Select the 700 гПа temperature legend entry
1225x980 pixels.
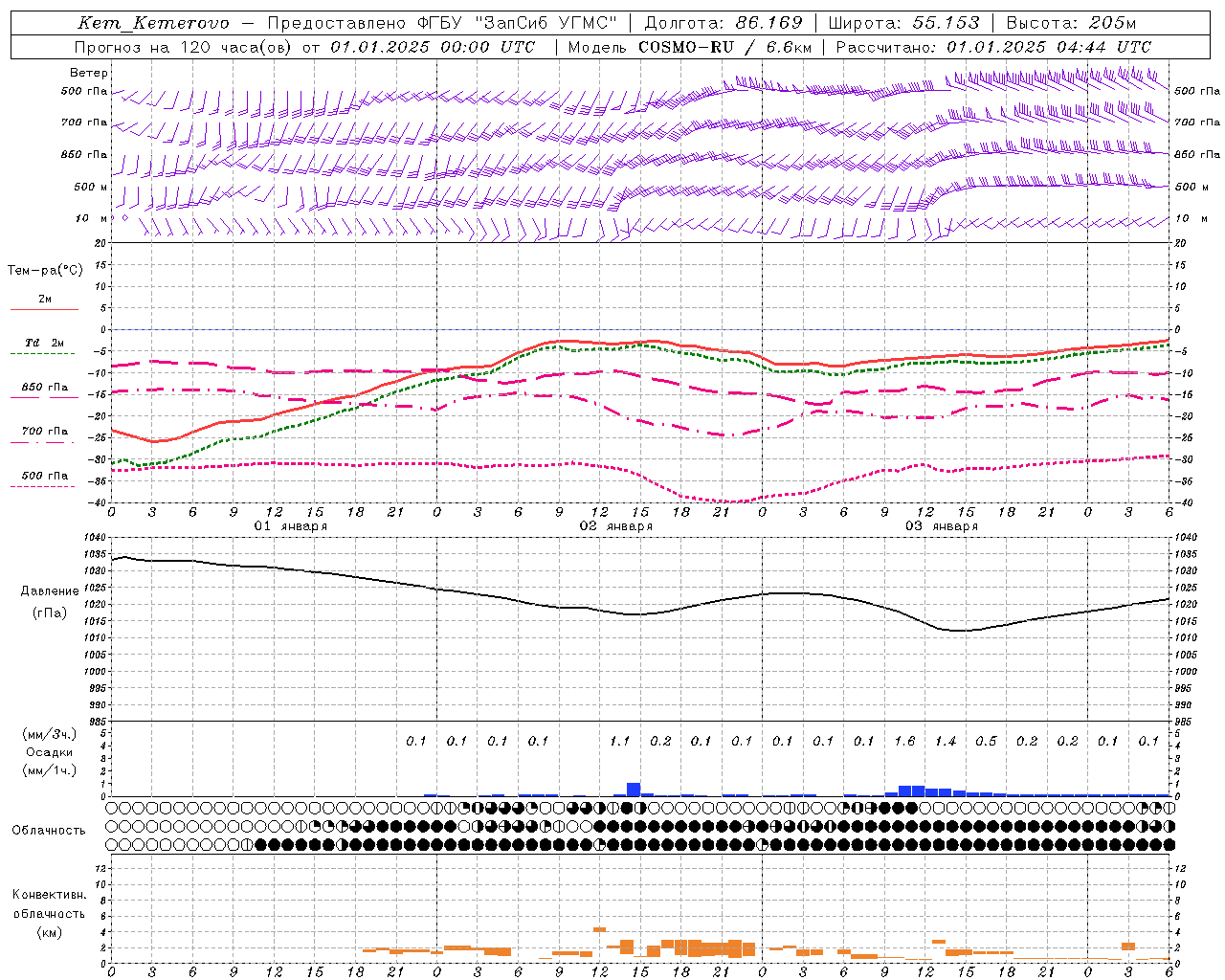[x=44, y=435]
